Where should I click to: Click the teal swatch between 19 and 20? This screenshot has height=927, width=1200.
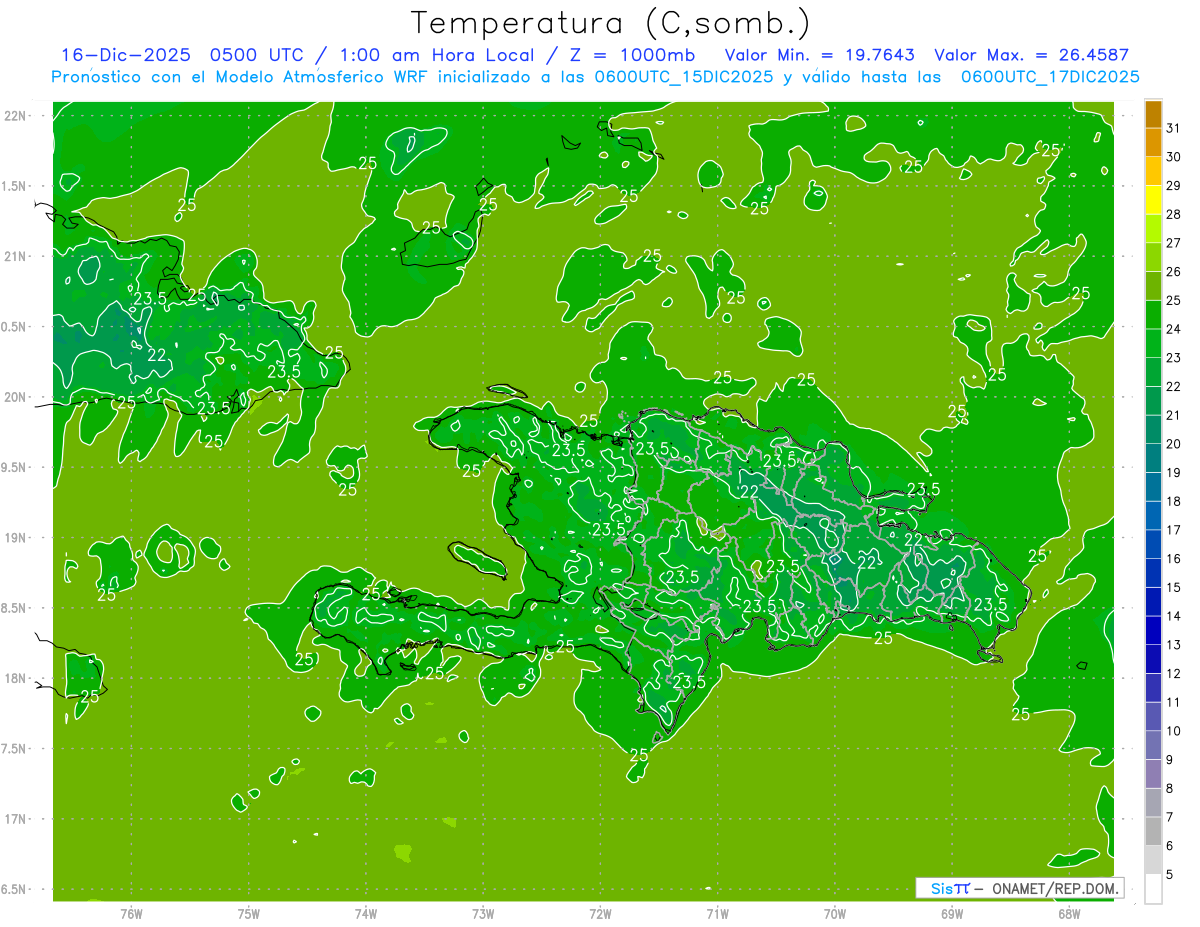pos(1153,457)
